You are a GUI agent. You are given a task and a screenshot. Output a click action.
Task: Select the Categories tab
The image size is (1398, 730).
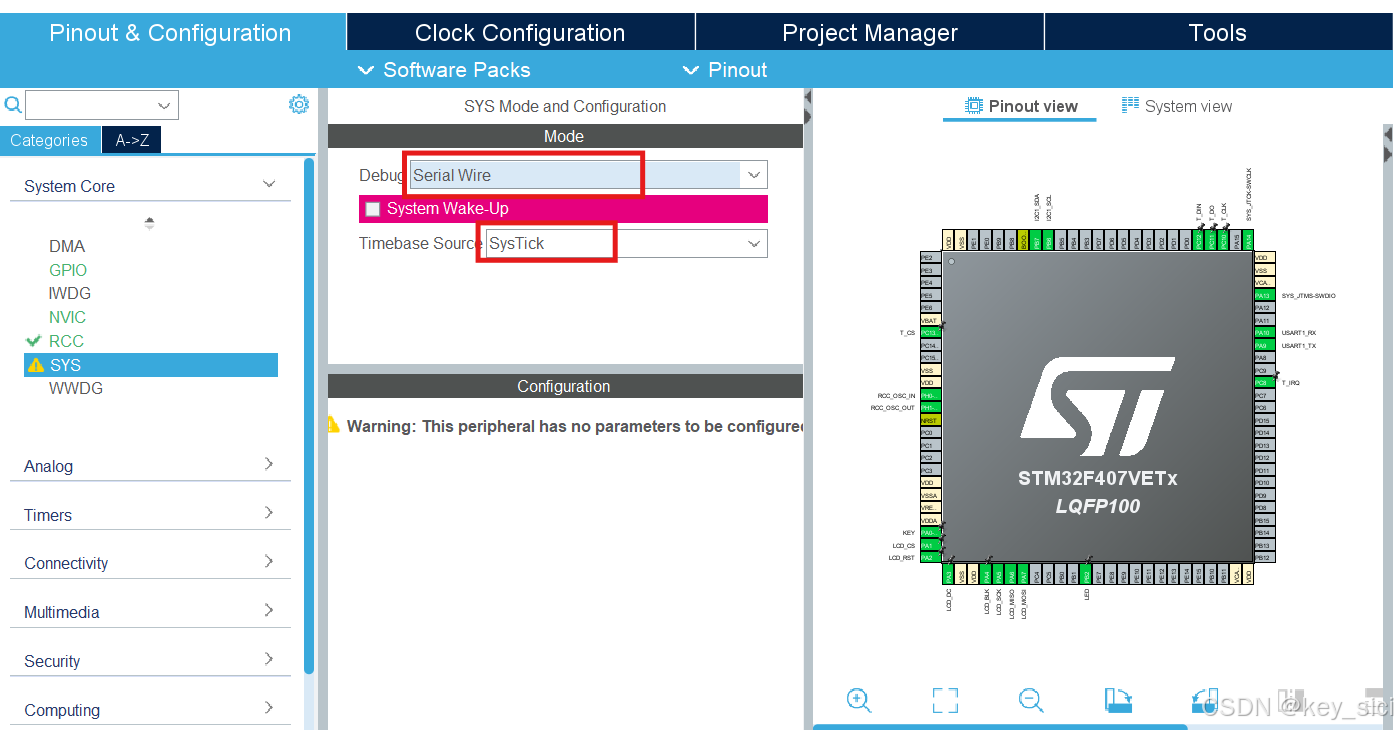(x=49, y=140)
